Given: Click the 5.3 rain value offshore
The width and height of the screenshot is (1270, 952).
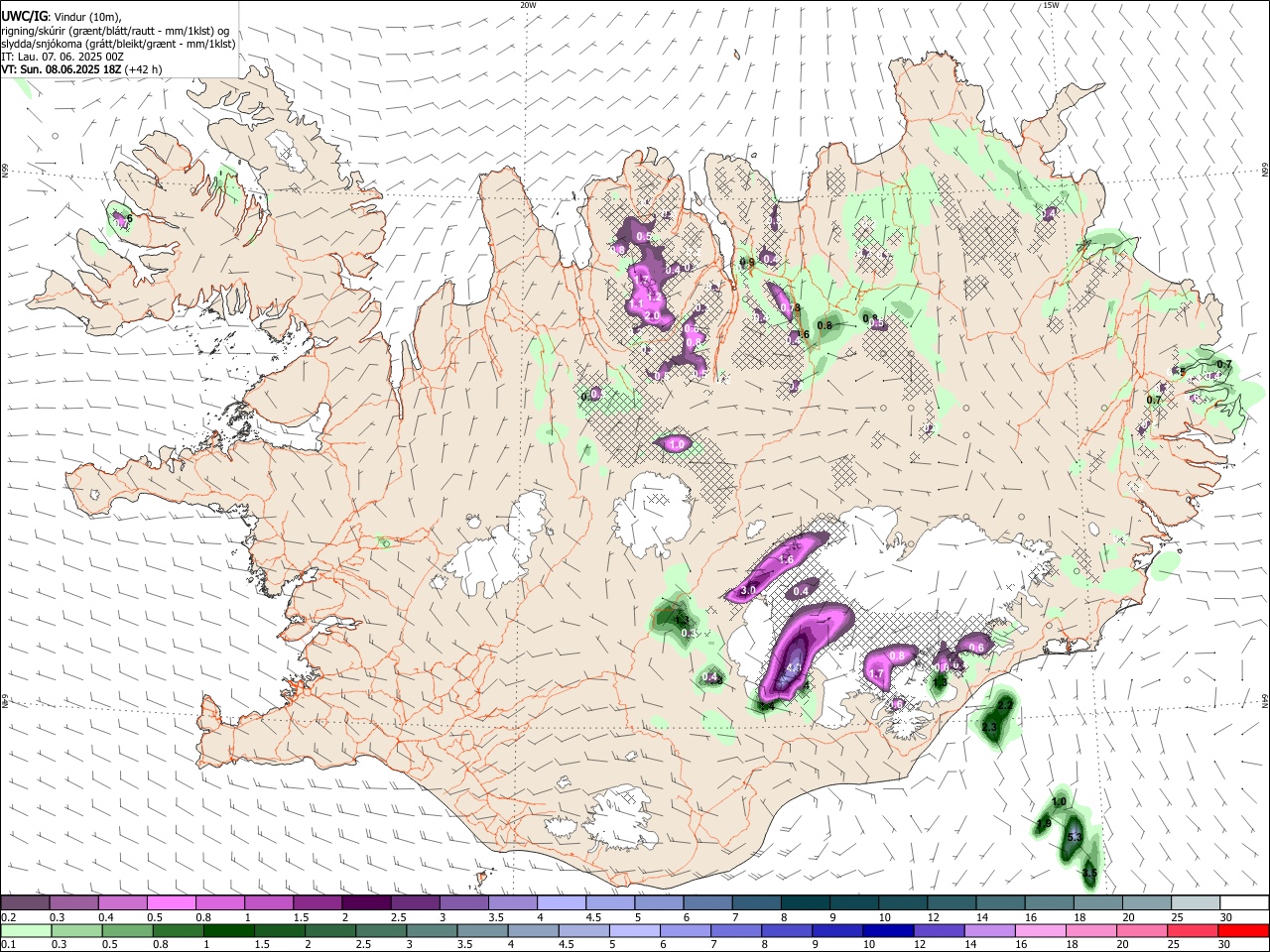Looking at the screenshot, I should (1074, 838).
